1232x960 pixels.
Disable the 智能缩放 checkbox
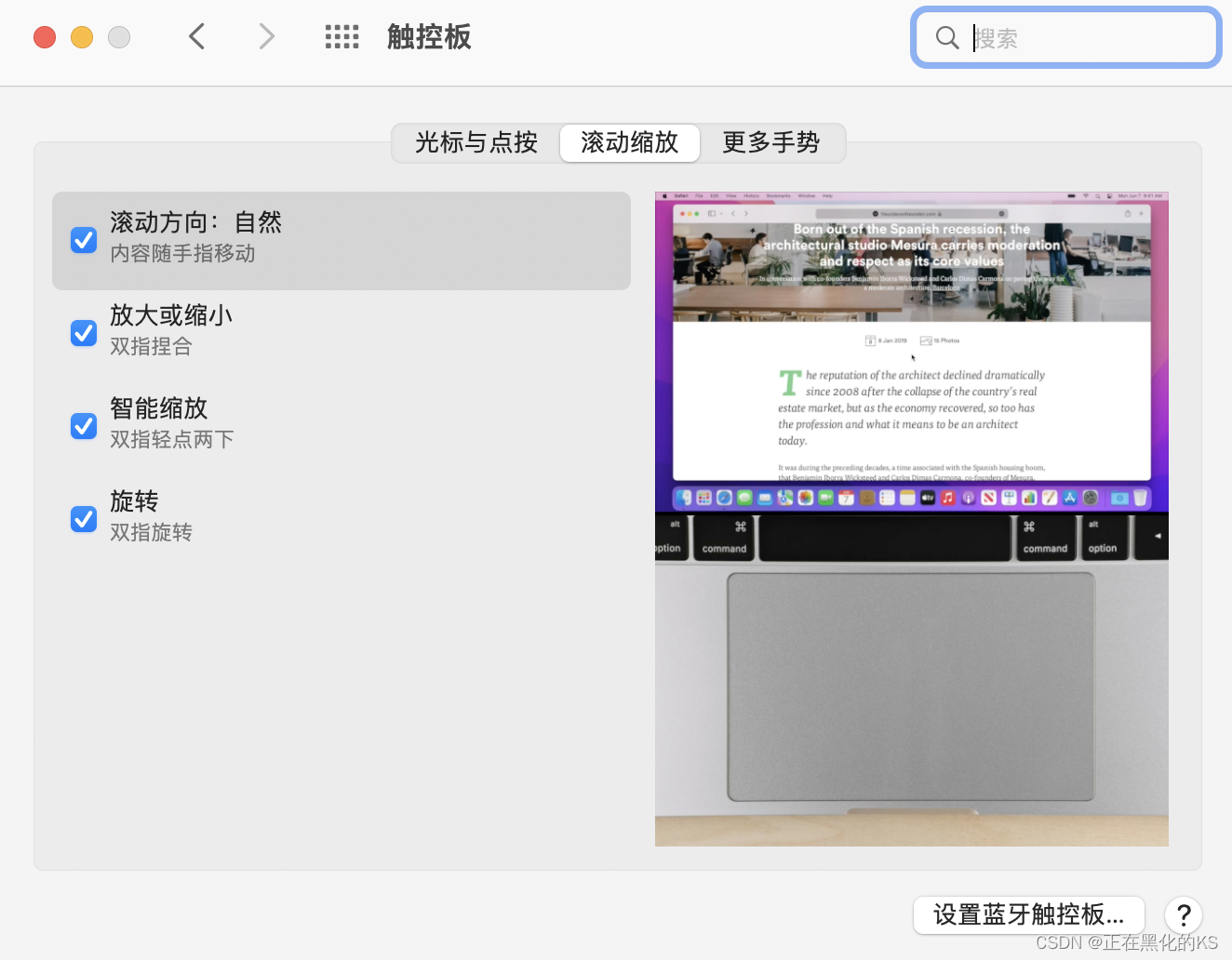84,426
